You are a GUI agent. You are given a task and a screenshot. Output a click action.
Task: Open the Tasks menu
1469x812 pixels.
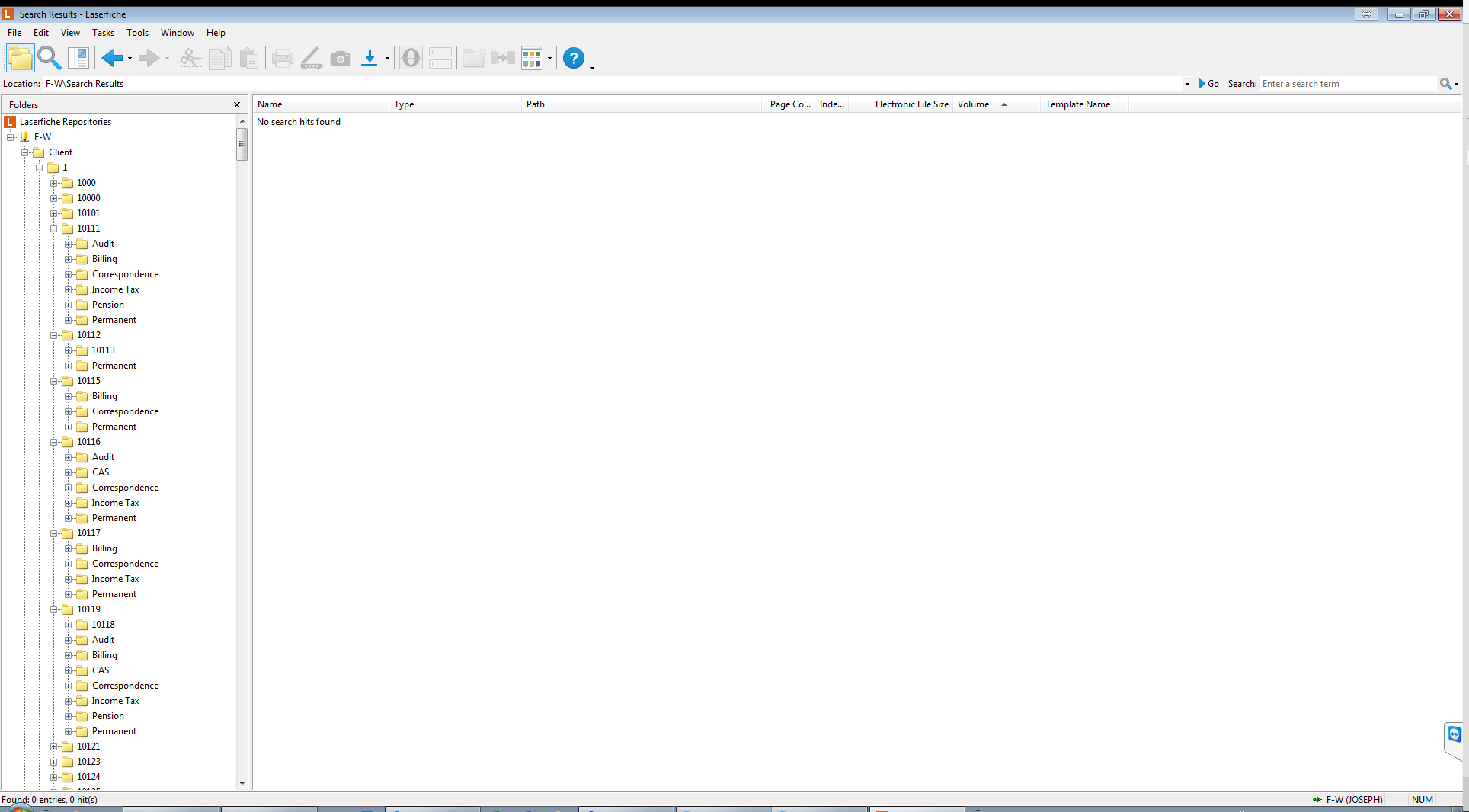click(x=103, y=33)
